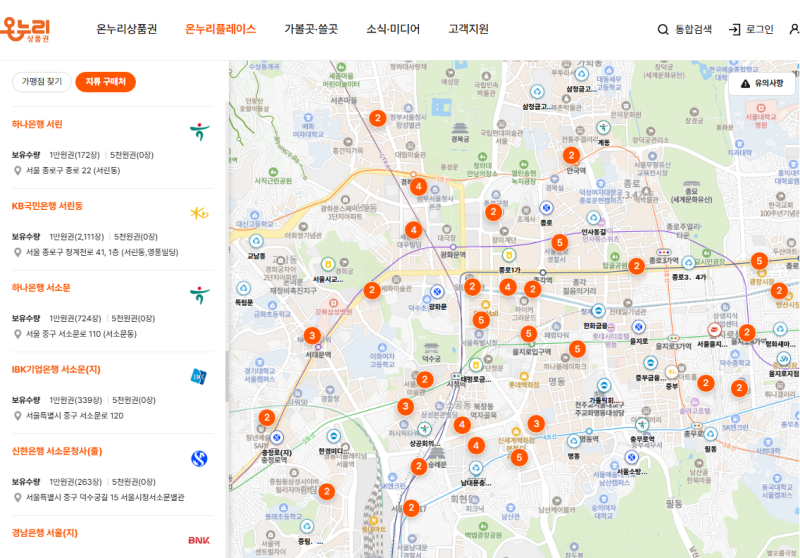This screenshot has height=558, width=800.
Task: Click the pin icon beside 서소문로 110 address
Action: tap(17, 334)
